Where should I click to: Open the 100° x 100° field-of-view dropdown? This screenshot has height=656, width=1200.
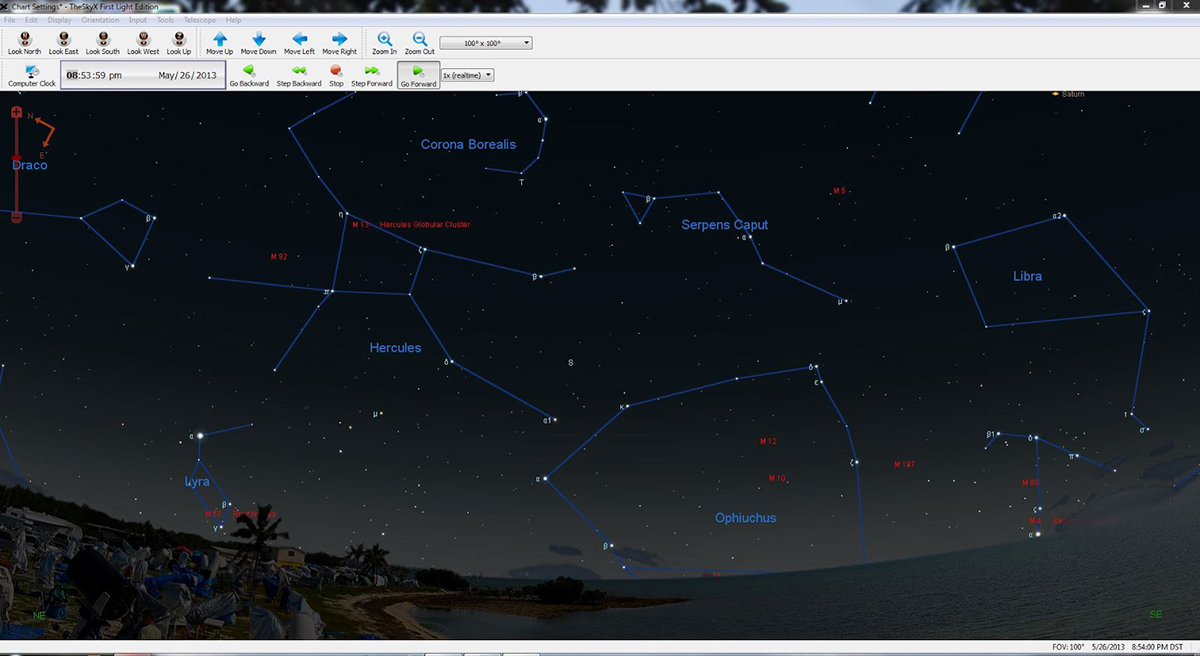tap(486, 43)
